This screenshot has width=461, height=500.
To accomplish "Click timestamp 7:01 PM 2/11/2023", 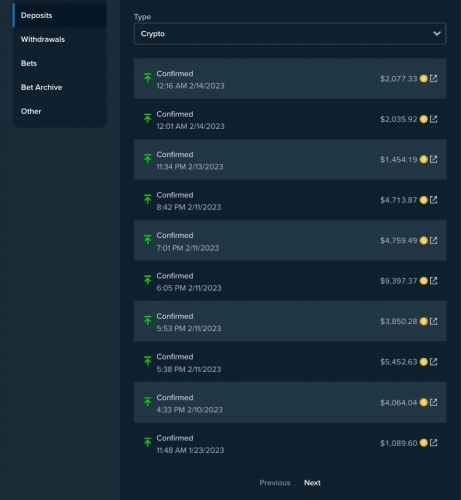I will coord(188,248).
